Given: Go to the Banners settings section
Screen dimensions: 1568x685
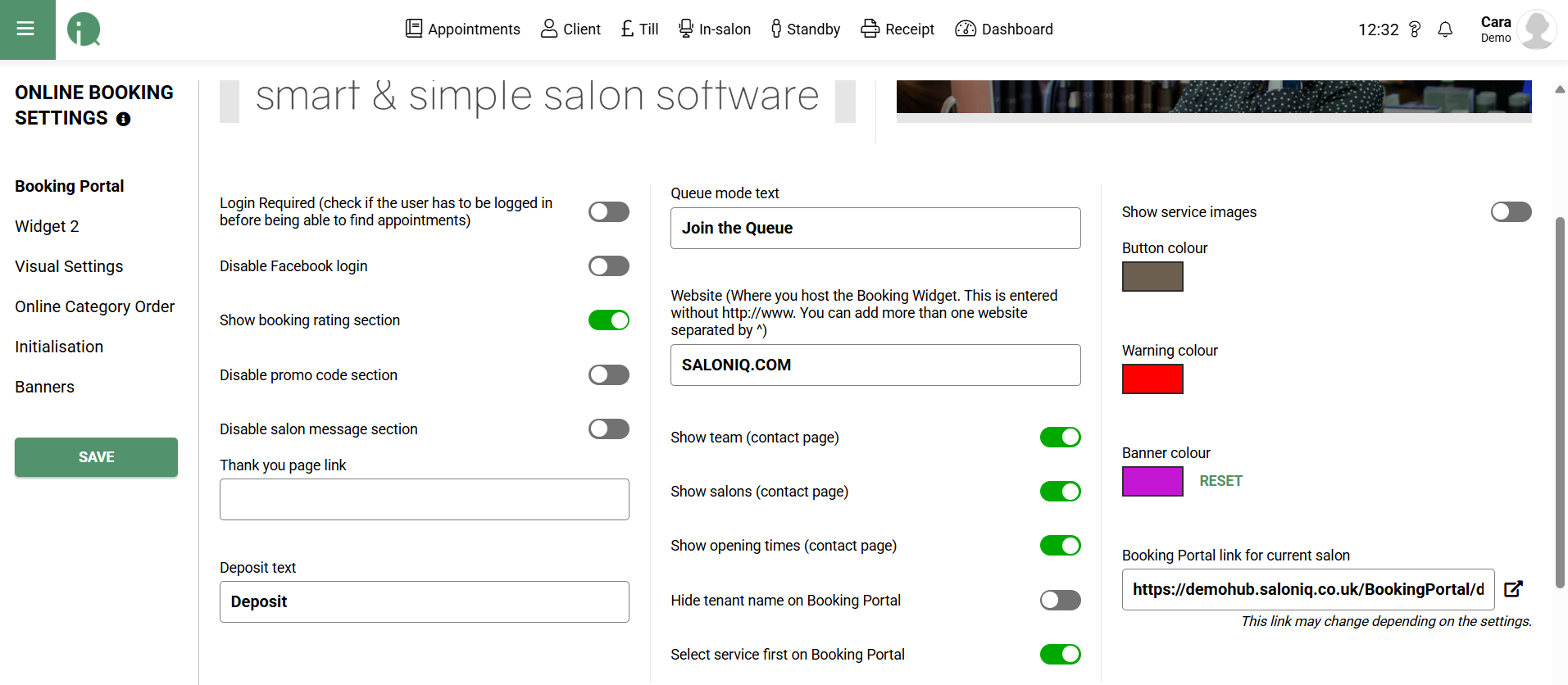Looking at the screenshot, I should coord(44,387).
